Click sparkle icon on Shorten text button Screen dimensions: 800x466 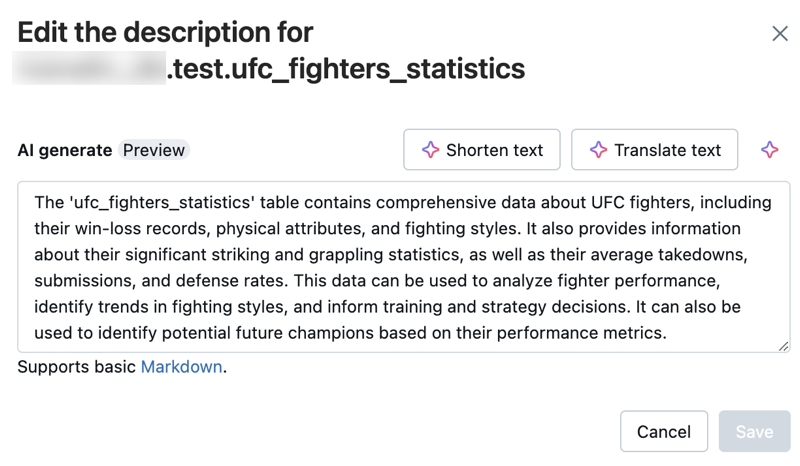pyautogui.click(x=430, y=150)
